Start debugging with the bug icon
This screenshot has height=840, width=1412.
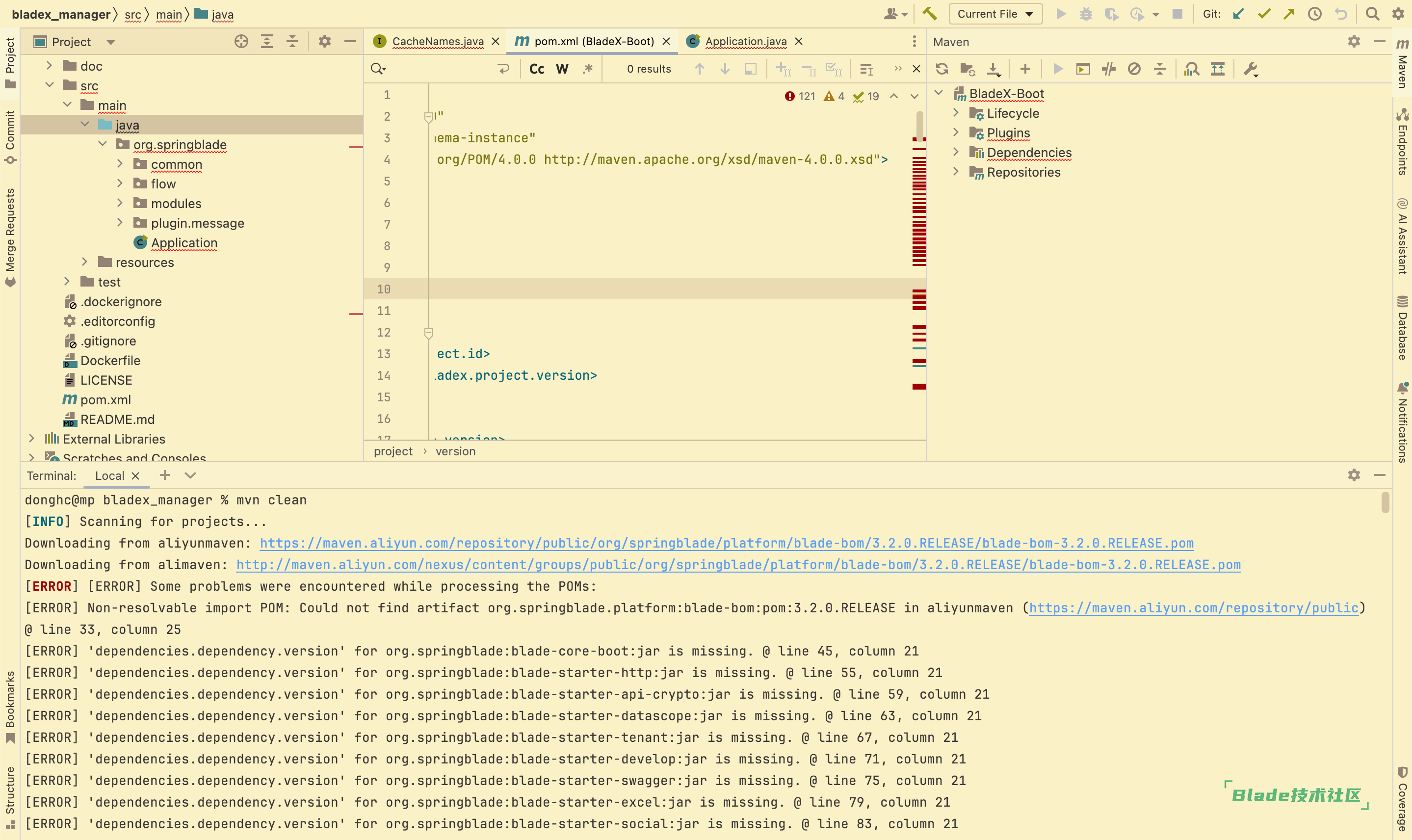click(x=1085, y=14)
